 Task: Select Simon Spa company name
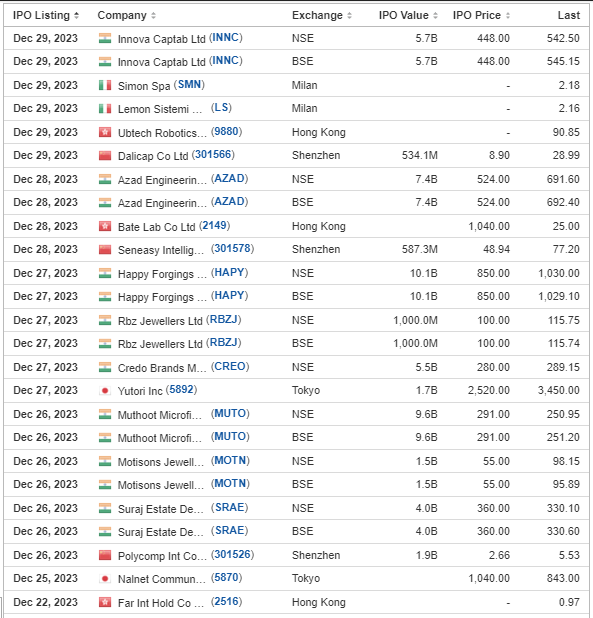coord(144,86)
